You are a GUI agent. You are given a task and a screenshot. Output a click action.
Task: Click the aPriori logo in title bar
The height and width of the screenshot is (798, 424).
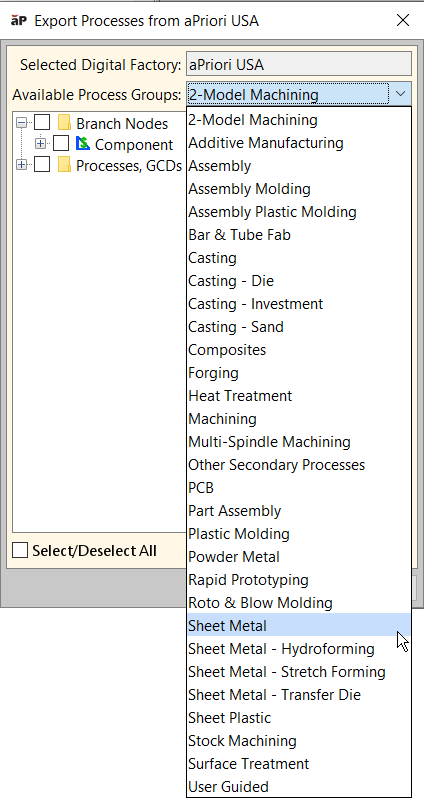[x=19, y=20]
